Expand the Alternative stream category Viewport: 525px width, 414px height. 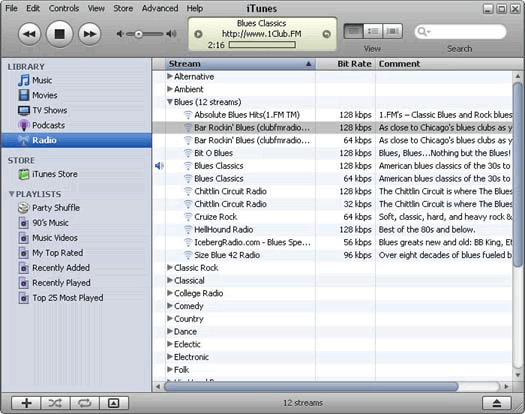coord(170,76)
